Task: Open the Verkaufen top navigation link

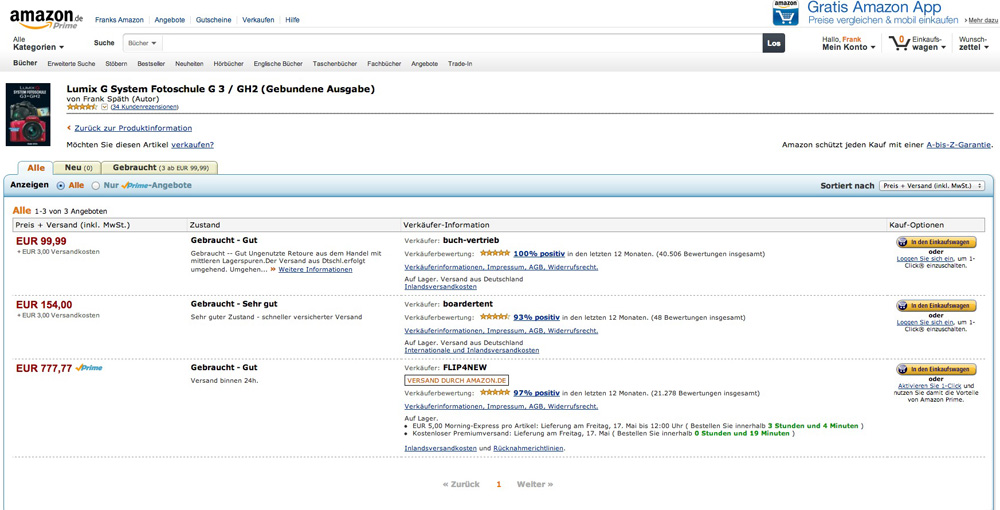Action: tap(258, 20)
